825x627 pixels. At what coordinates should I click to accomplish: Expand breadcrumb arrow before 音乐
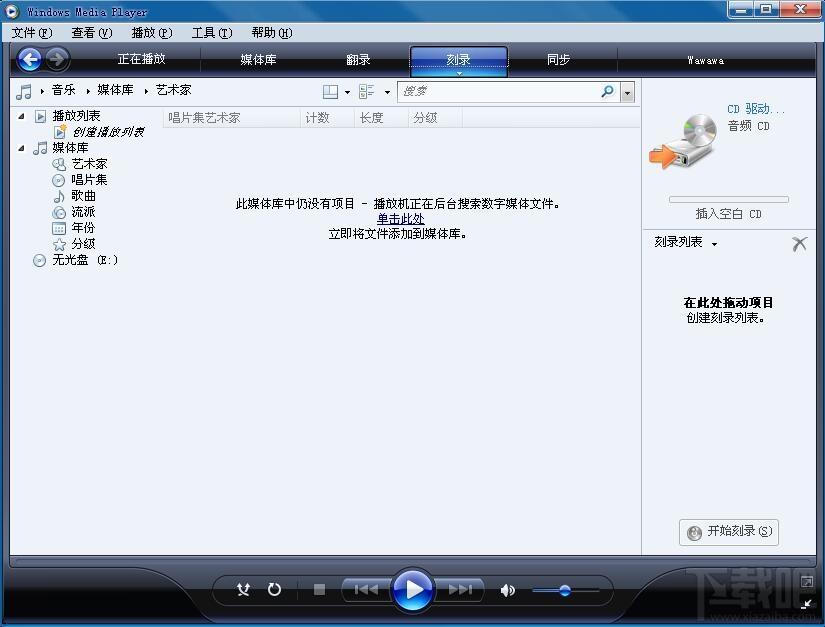tap(42, 92)
